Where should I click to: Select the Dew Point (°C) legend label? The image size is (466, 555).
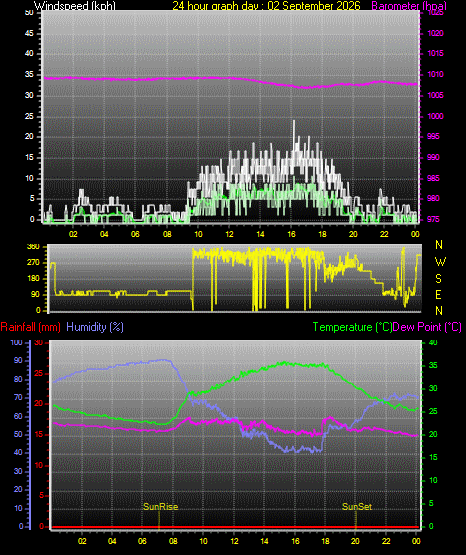coord(427,327)
